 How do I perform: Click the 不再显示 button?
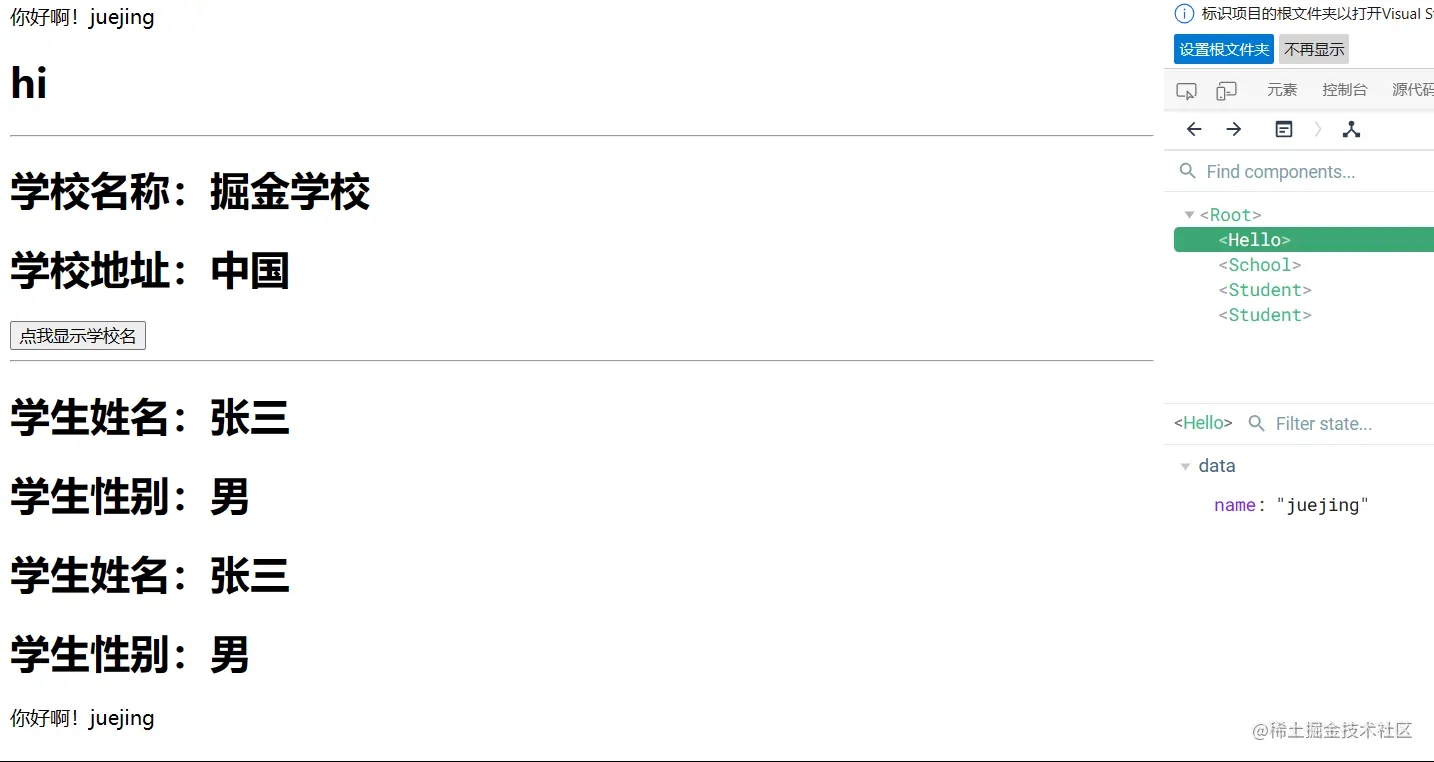(x=1314, y=49)
